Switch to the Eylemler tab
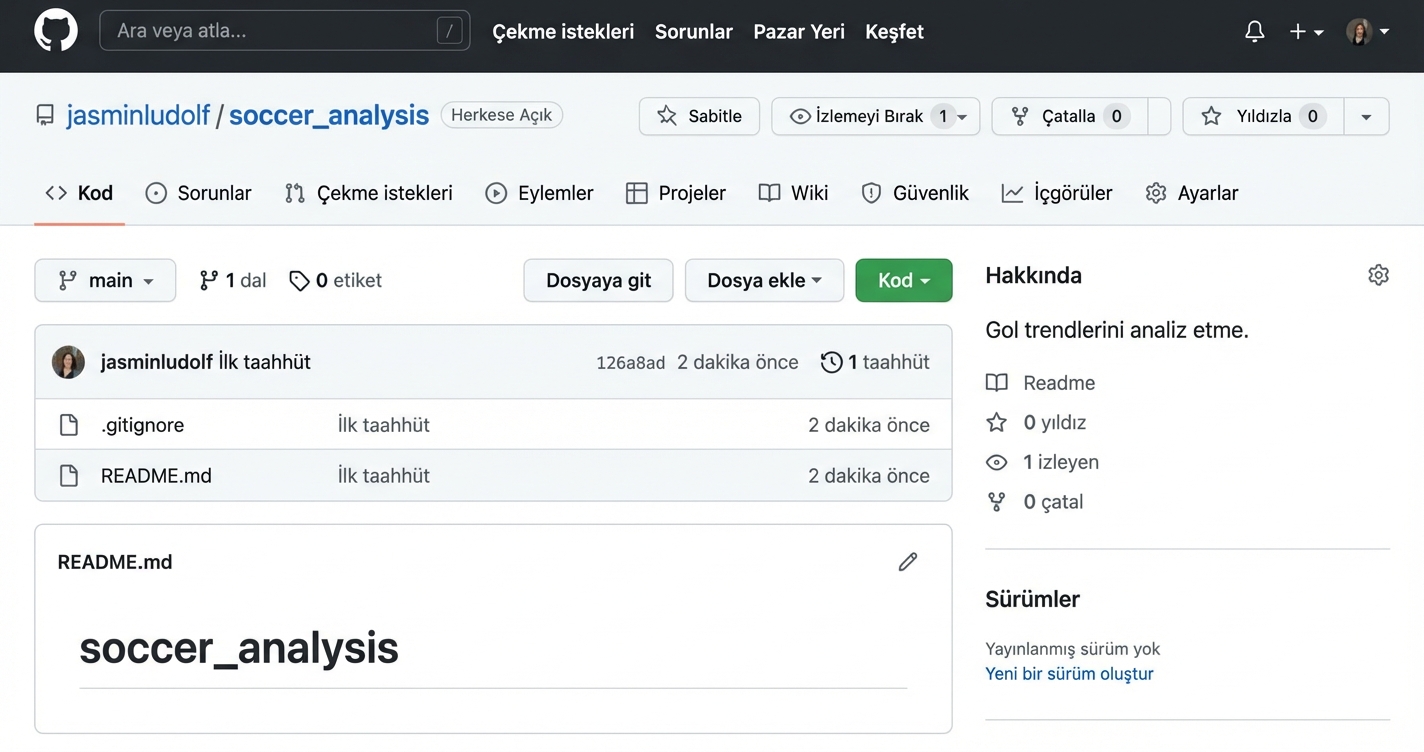Image resolution: width=1424 pixels, height=752 pixels. 539,193
